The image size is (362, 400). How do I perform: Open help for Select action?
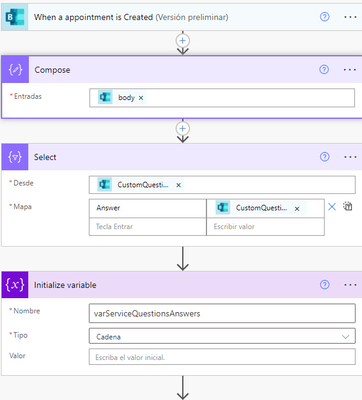pos(324,157)
